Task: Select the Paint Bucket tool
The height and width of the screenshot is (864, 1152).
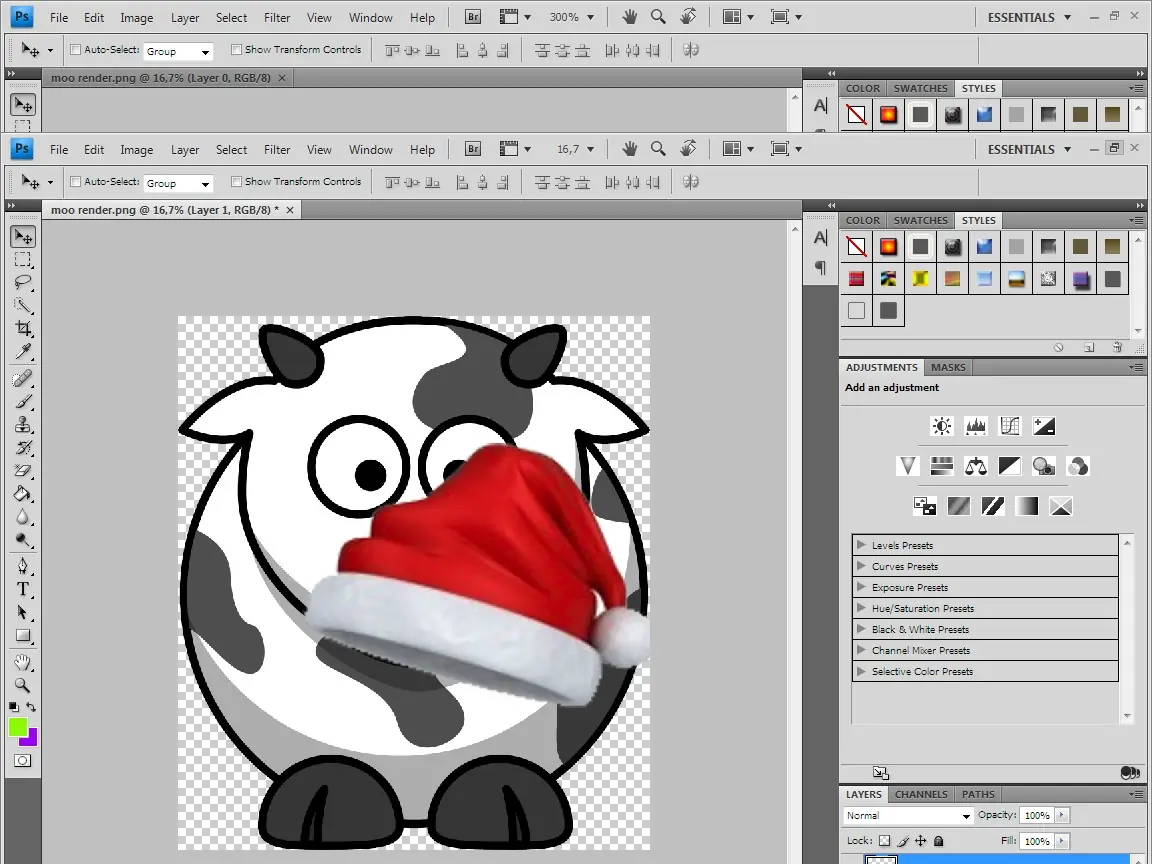Action: click(23, 494)
